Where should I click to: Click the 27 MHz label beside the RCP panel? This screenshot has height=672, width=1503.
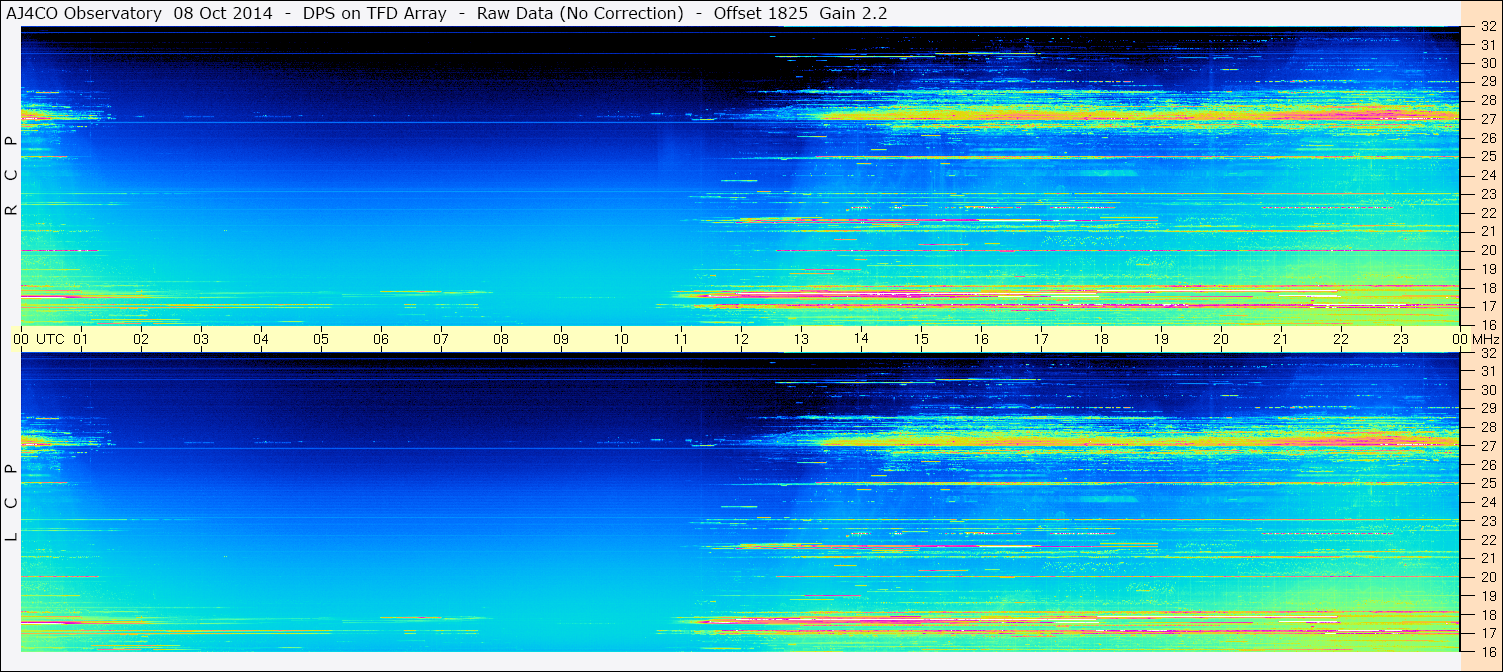tap(1488, 119)
